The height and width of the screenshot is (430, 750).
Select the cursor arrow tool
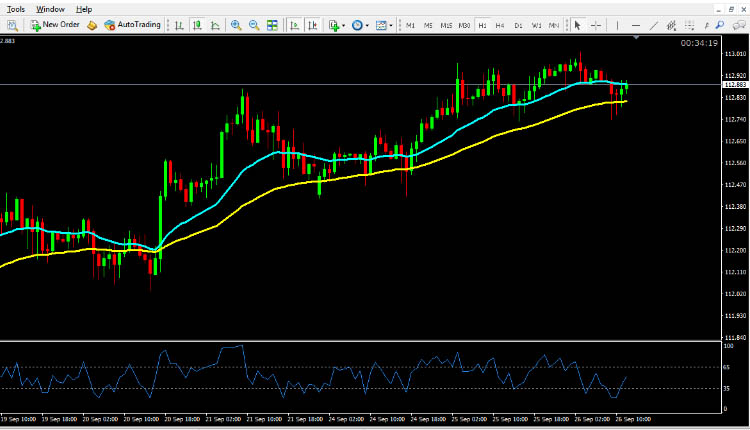pos(577,25)
